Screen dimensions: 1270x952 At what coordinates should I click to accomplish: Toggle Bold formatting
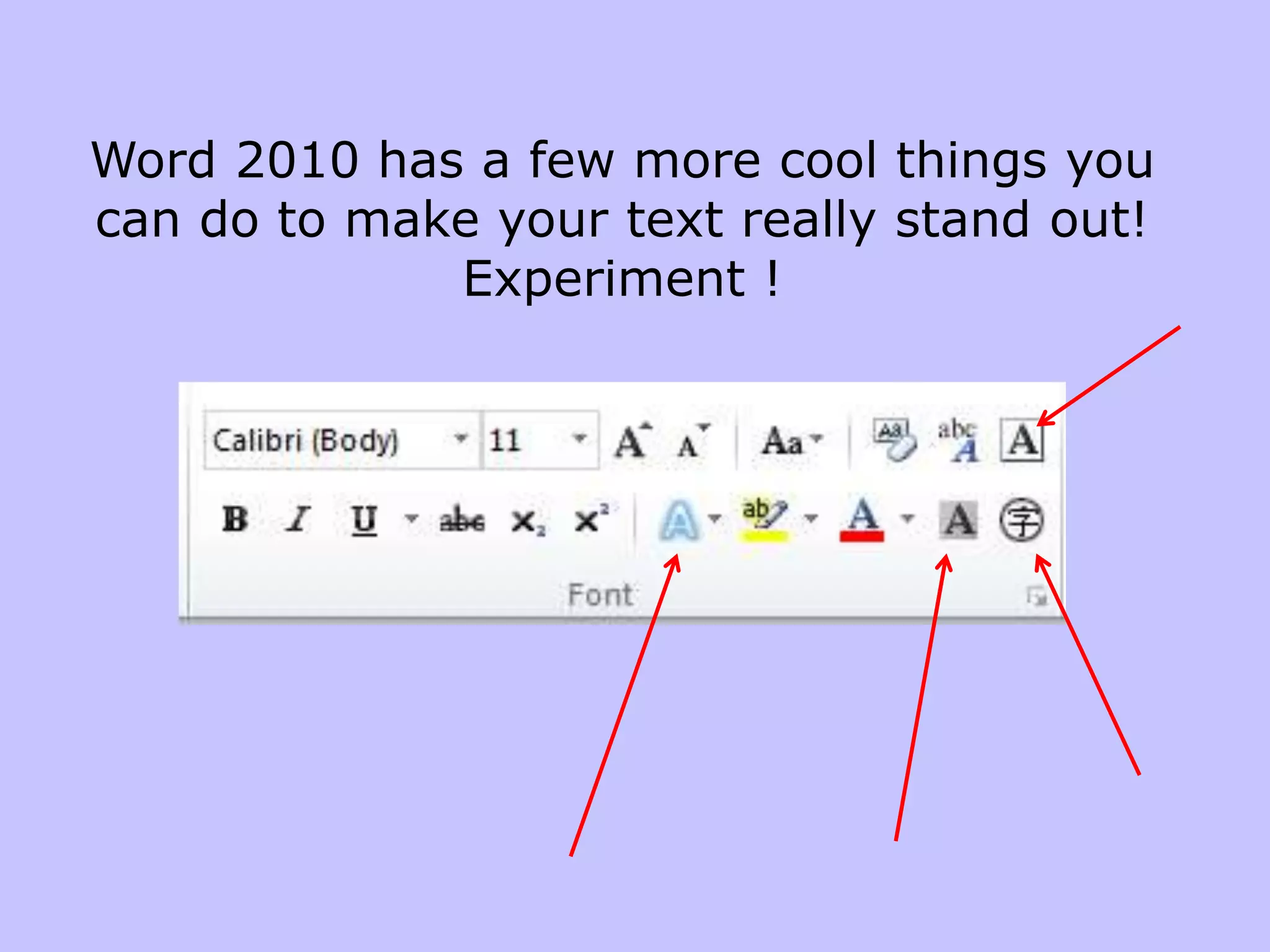coord(235,519)
